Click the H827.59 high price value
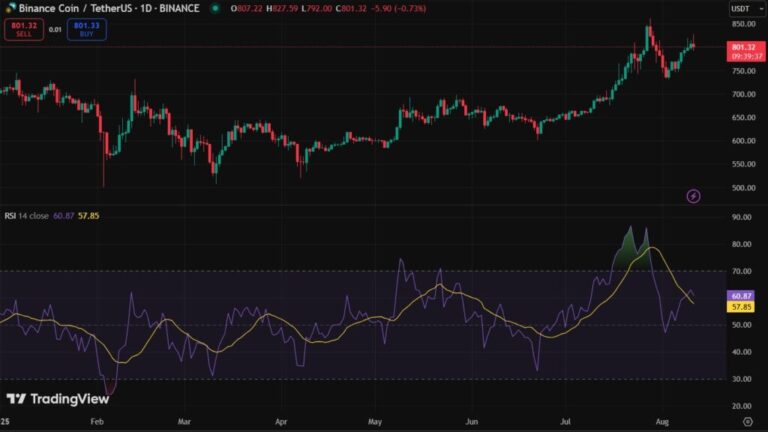Viewport: 768px width, 432px height. pos(282,9)
